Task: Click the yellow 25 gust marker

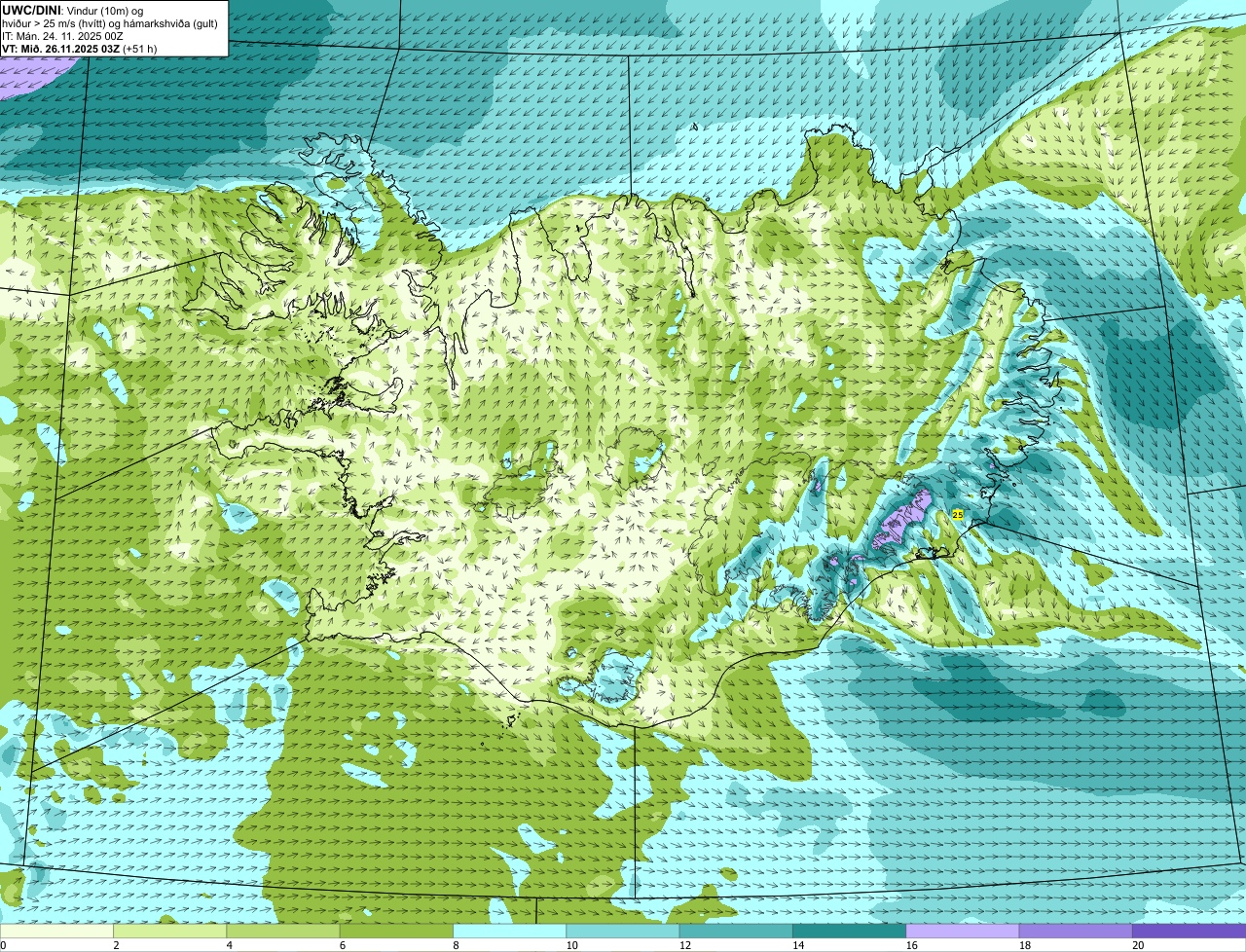Action: pyautogui.click(x=958, y=514)
